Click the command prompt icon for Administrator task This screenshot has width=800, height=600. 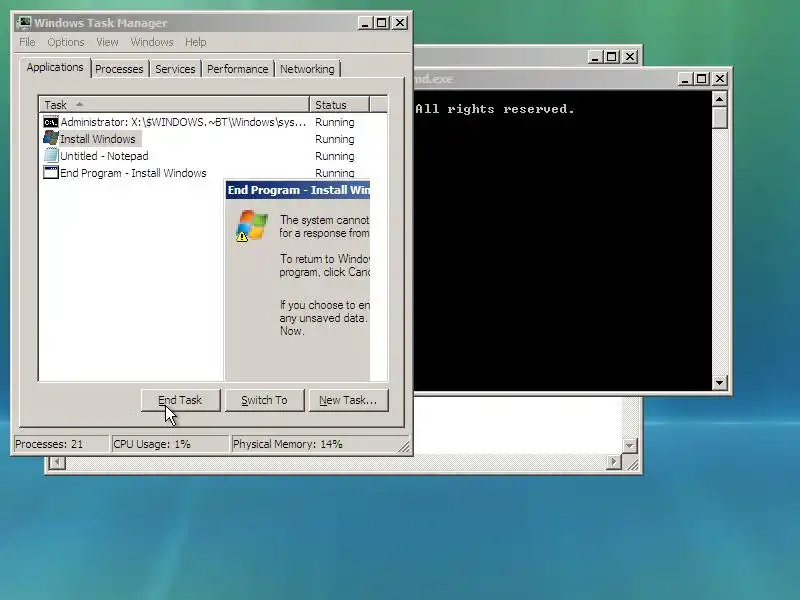(x=51, y=122)
